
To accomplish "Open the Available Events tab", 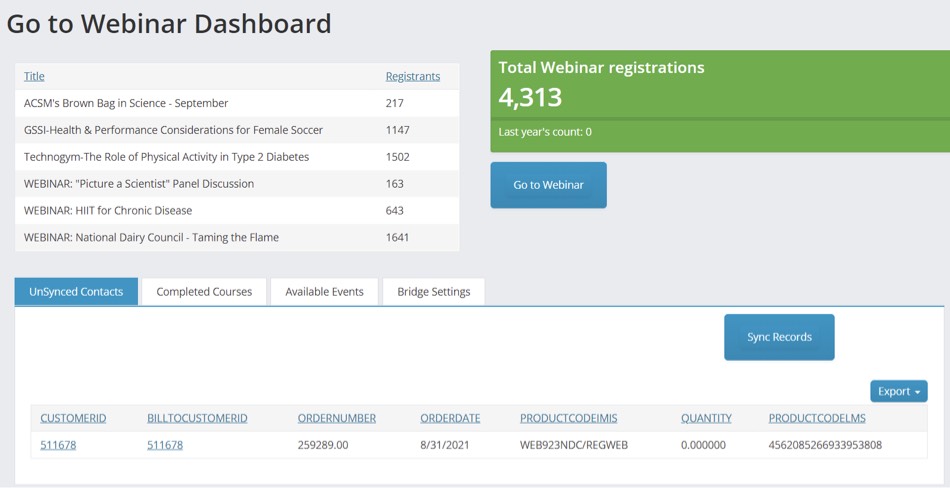I will [324, 292].
